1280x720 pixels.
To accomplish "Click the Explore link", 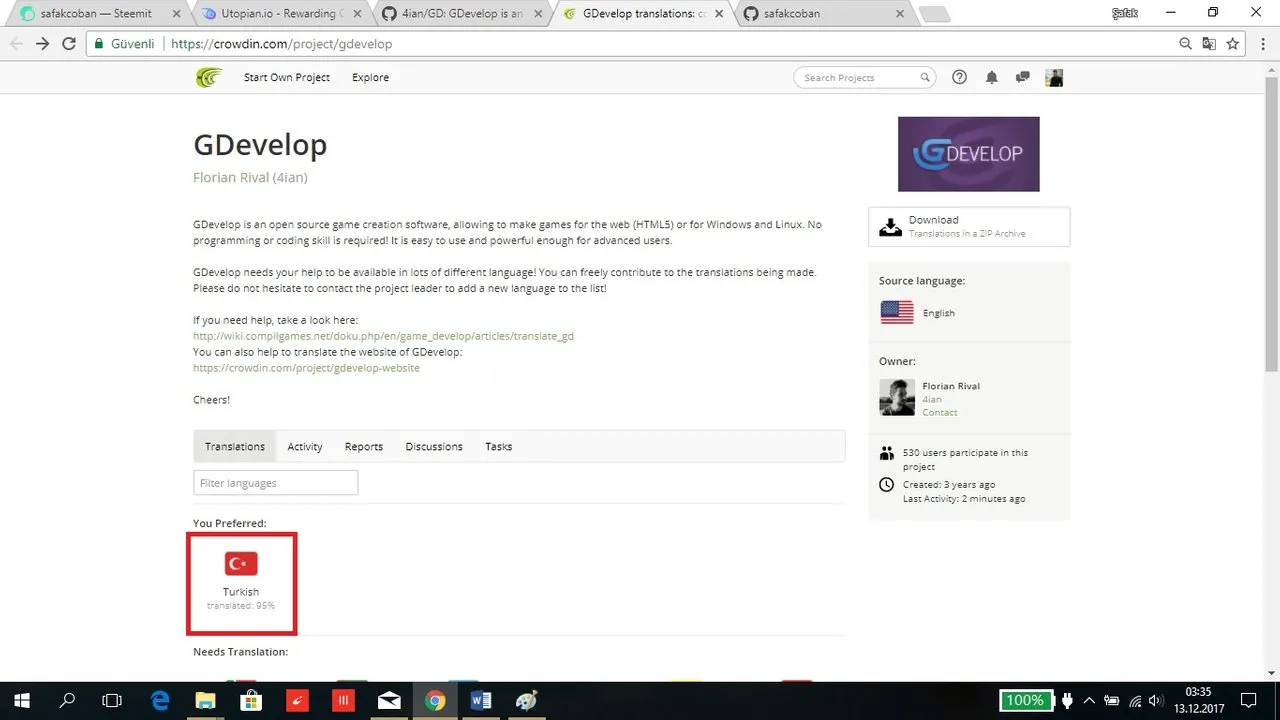I will coord(370,77).
